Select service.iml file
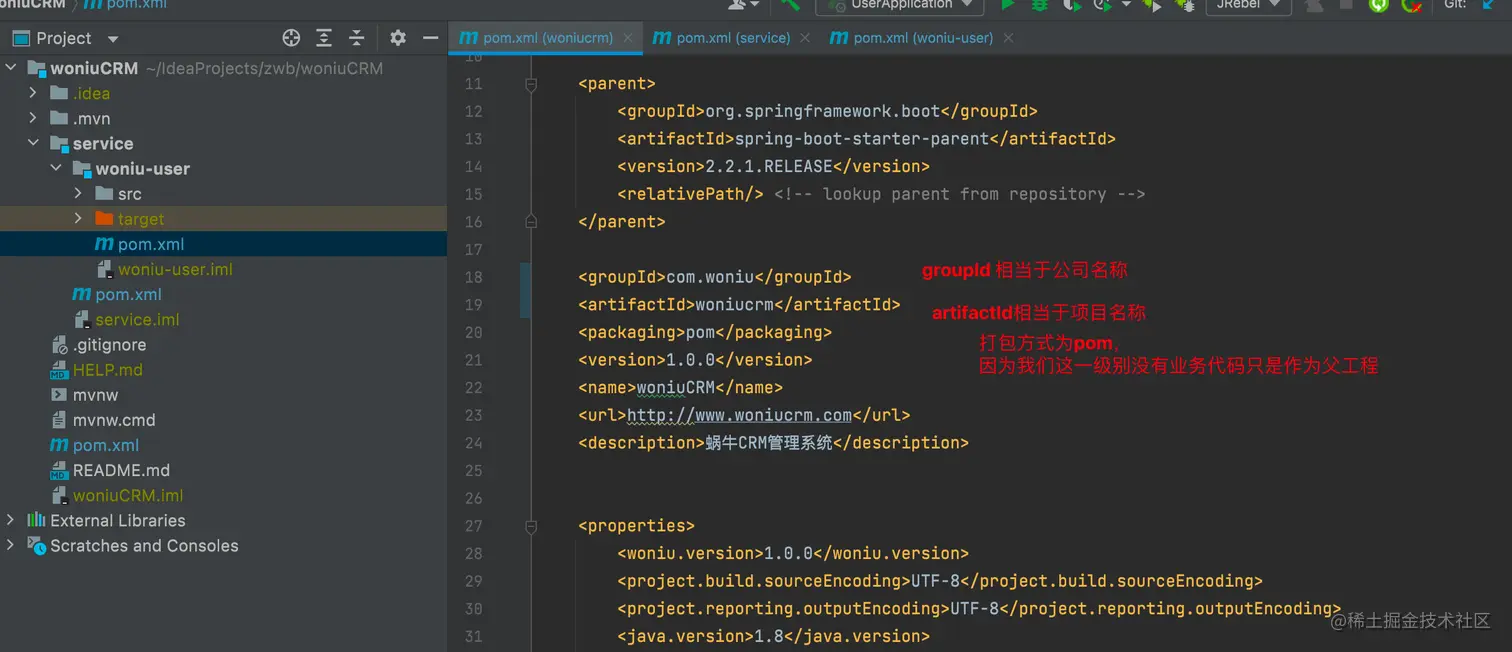Screen dimensions: 1512x652 (x=137, y=320)
